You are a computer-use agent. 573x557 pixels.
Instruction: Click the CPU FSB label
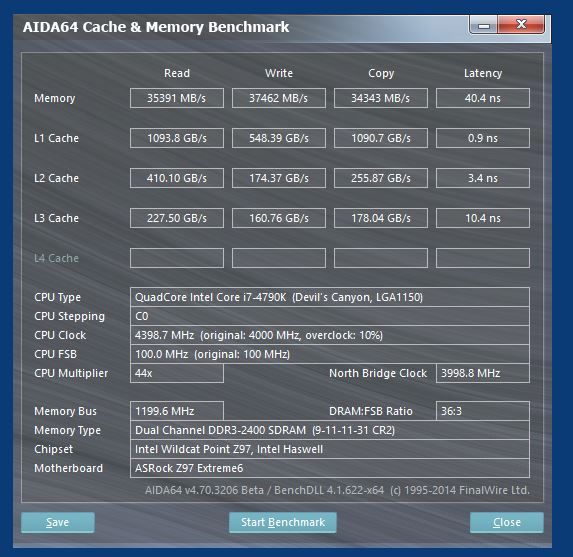click(55, 354)
